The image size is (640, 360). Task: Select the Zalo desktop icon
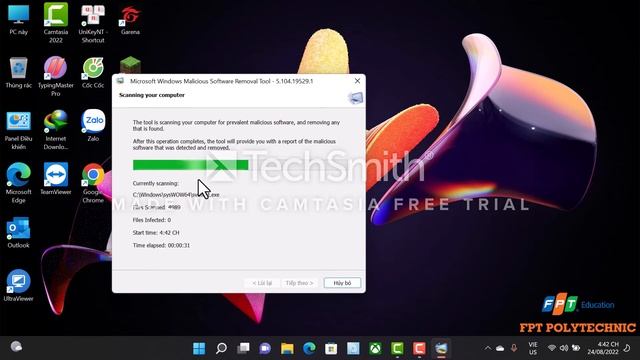tap(93, 126)
